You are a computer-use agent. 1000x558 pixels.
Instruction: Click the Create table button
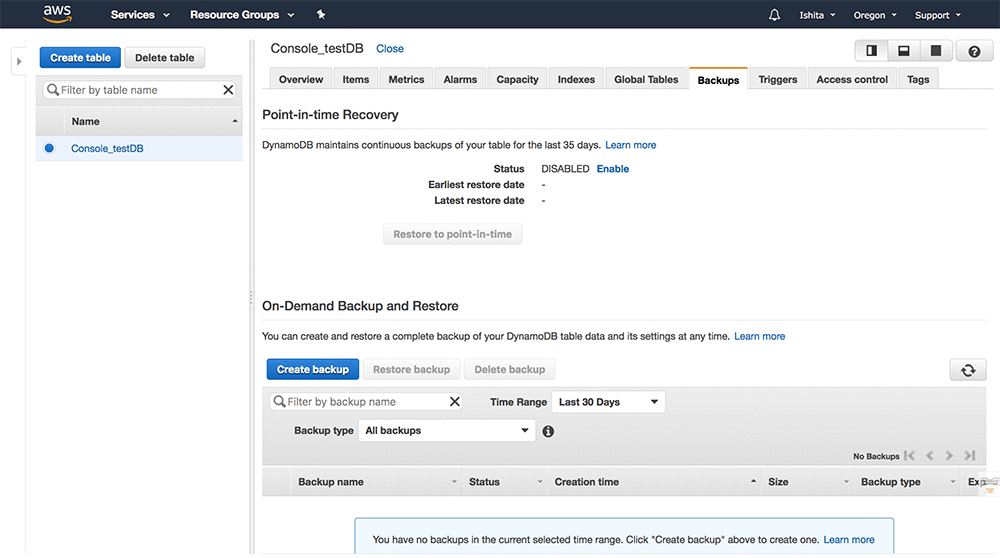(x=80, y=57)
